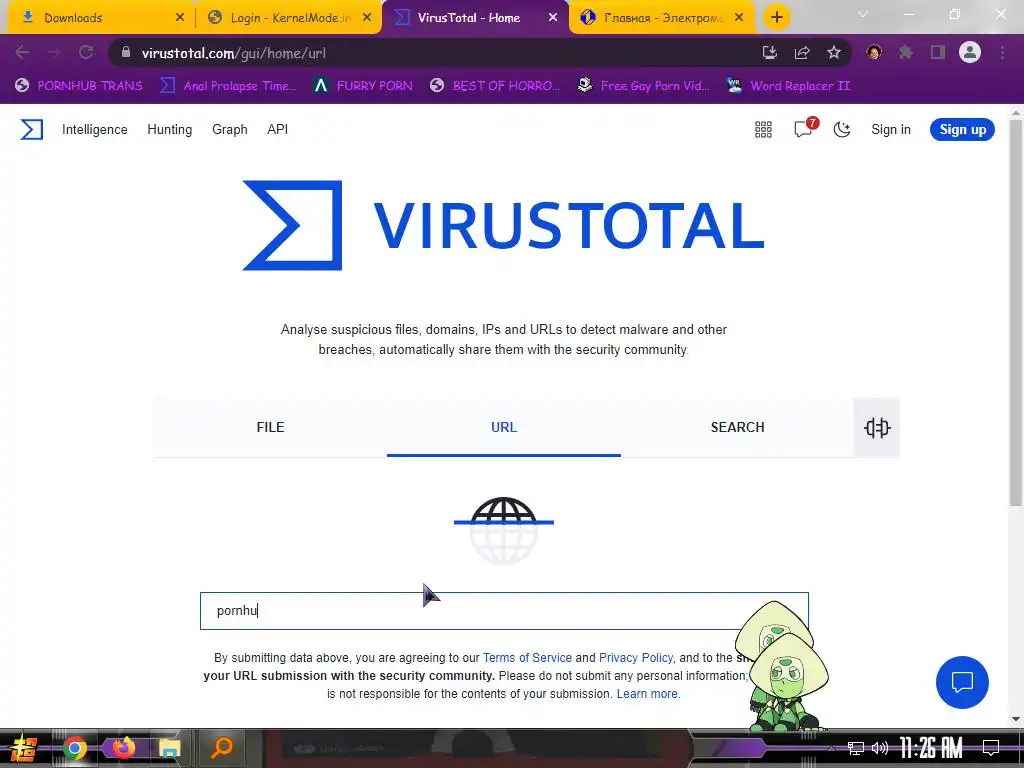Open File Explorer from the taskbar
This screenshot has height=768, width=1024.
[170, 748]
